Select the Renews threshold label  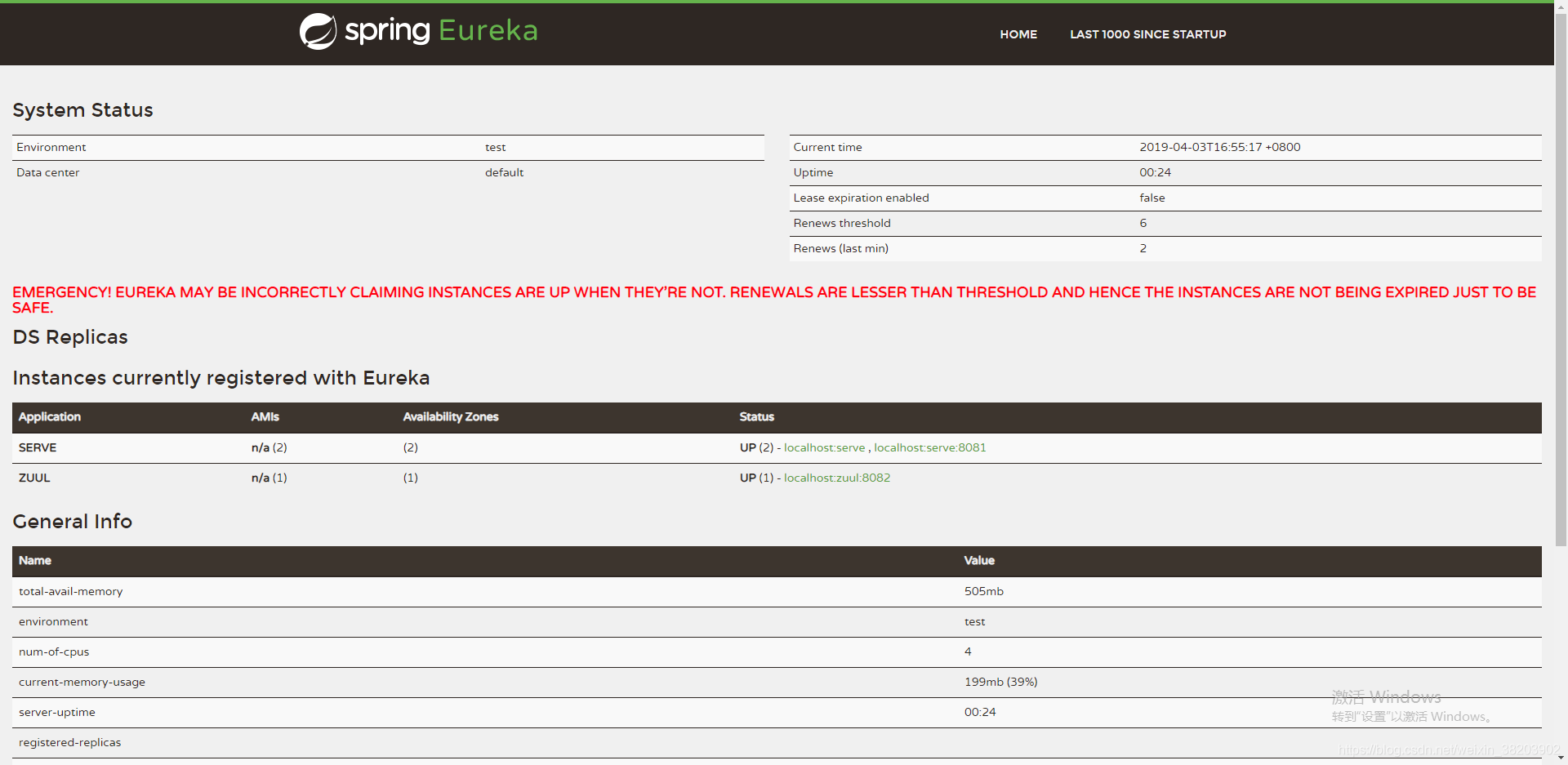(842, 223)
